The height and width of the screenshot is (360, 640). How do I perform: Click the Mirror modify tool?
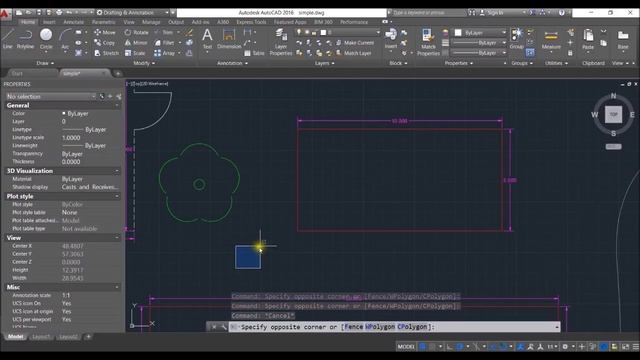[x=136, y=42]
